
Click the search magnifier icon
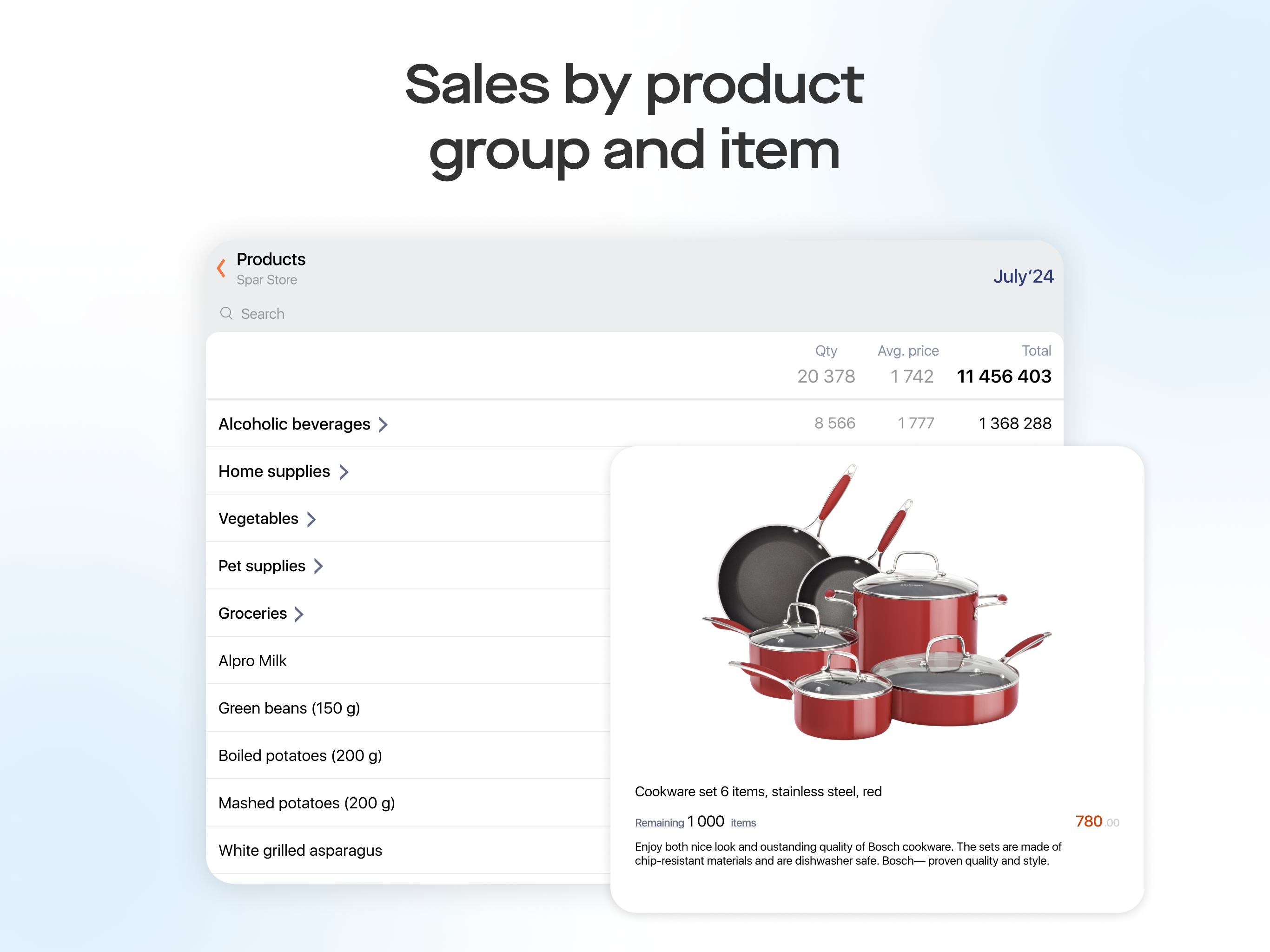[226, 313]
